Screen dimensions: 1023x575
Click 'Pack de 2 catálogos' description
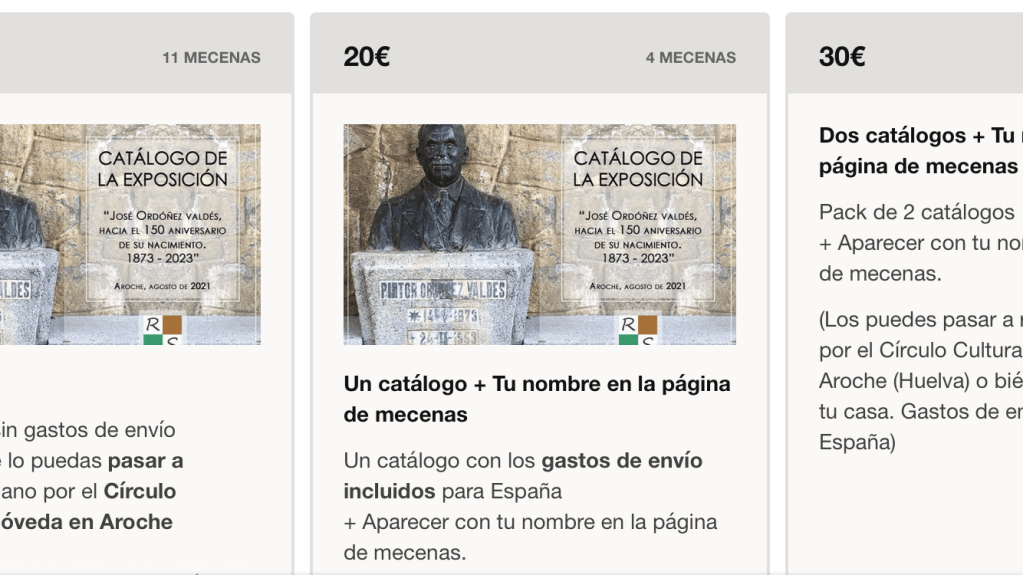coord(917,212)
